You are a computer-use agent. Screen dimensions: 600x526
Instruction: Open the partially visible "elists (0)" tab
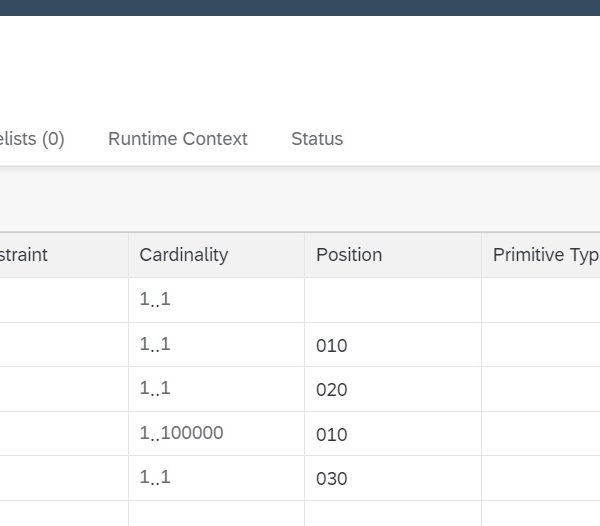pyautogui.click(x=32, y=139)
